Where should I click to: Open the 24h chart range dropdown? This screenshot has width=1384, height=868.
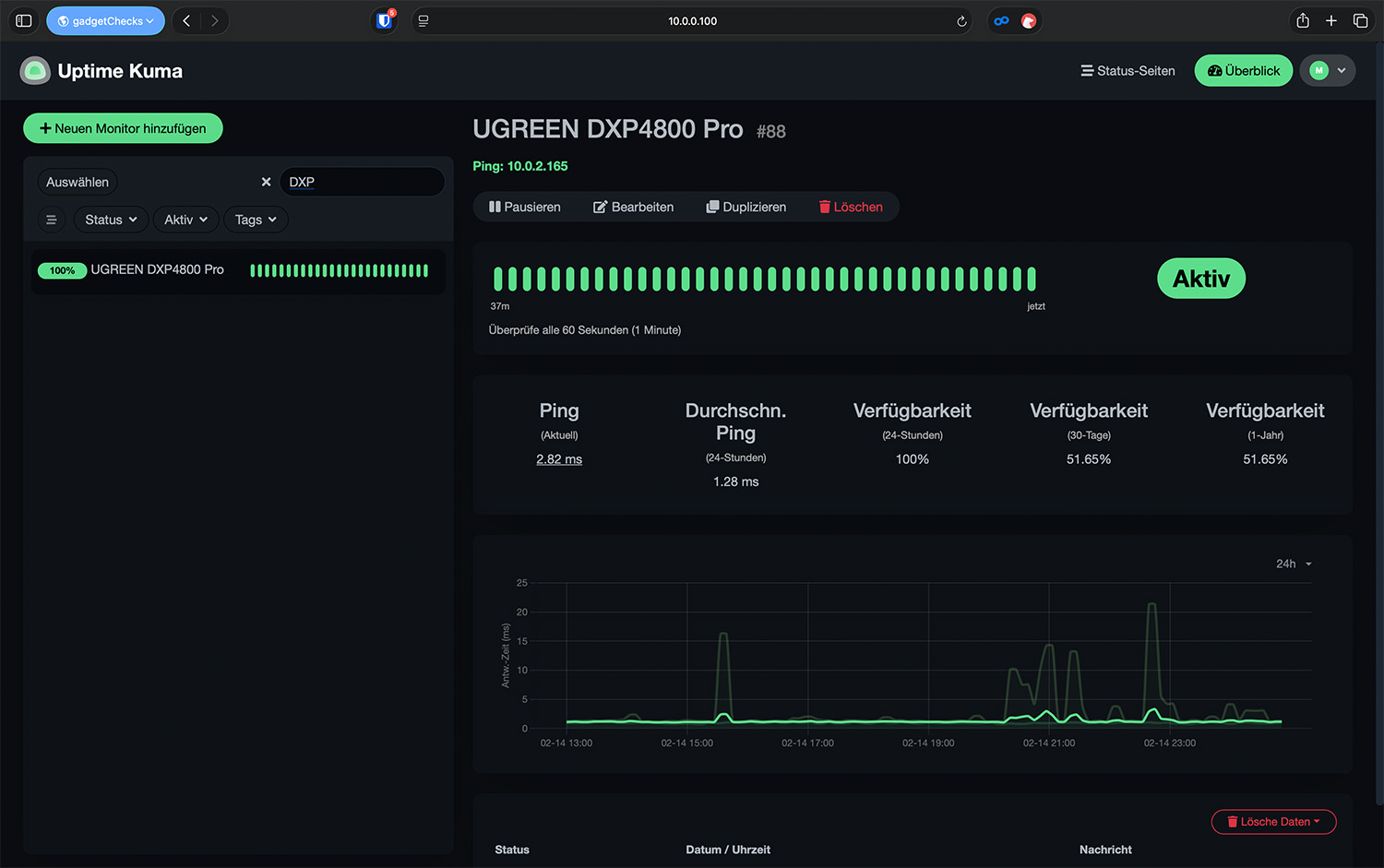[x=1293, y=564]
